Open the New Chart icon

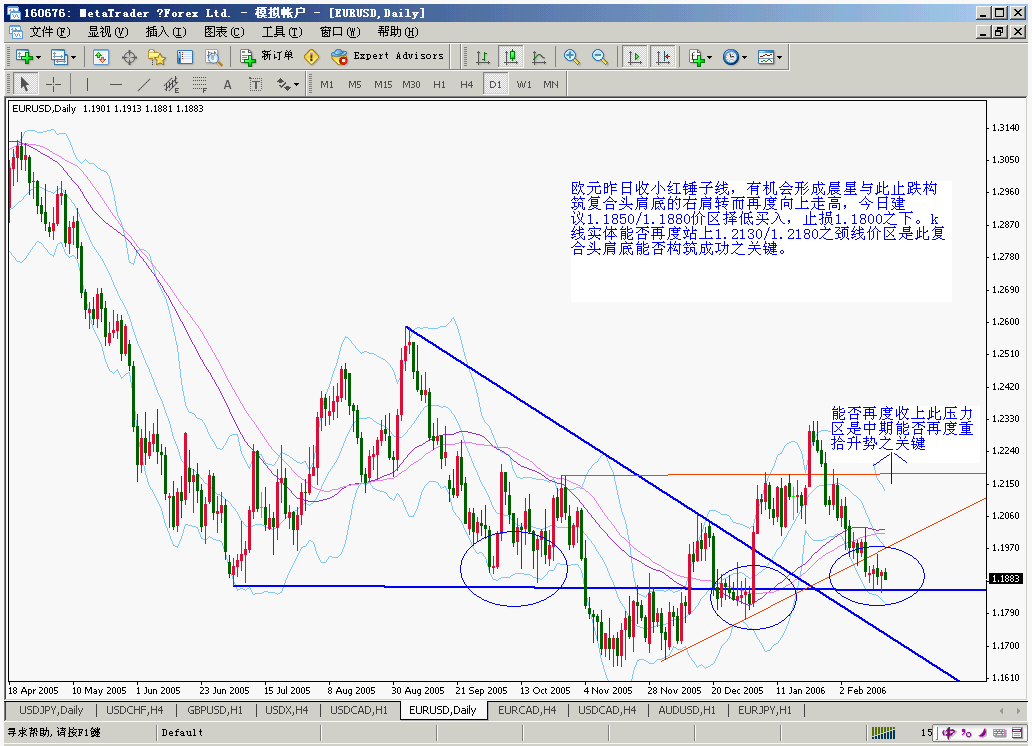tap(24, 57)
